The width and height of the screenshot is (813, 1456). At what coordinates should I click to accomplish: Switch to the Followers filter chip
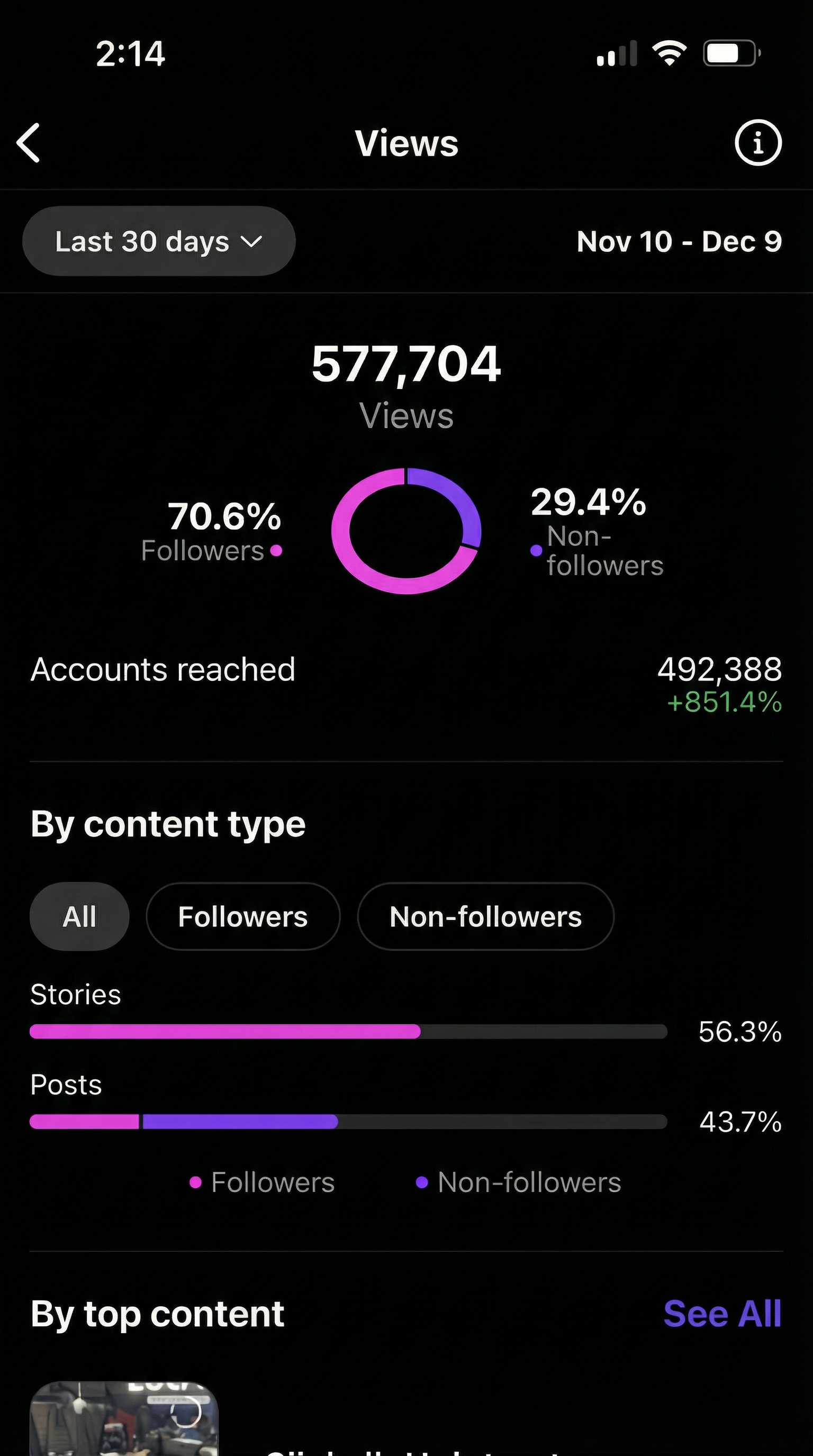242,917
